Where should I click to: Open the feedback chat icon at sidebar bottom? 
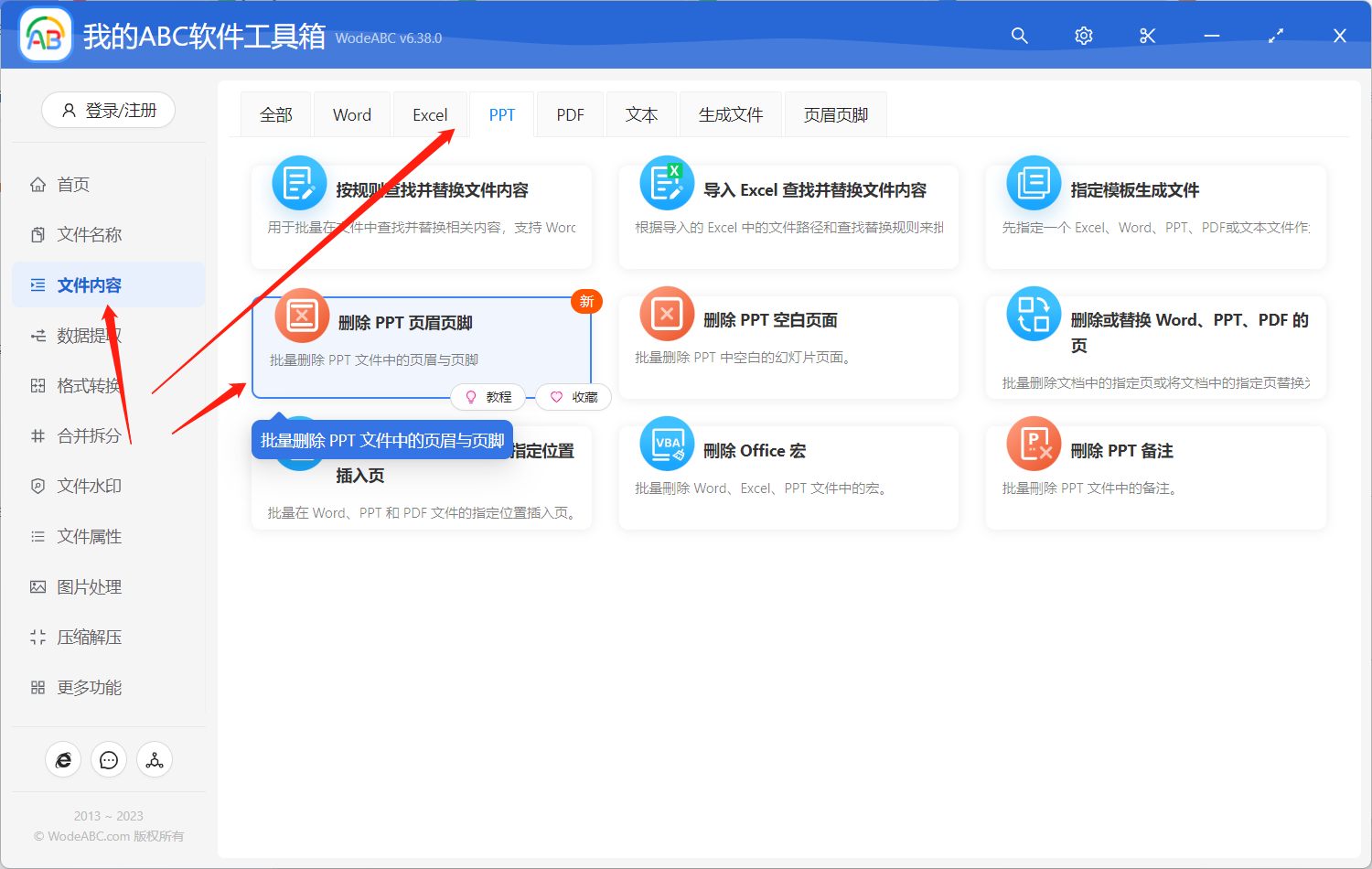[109, 759]
